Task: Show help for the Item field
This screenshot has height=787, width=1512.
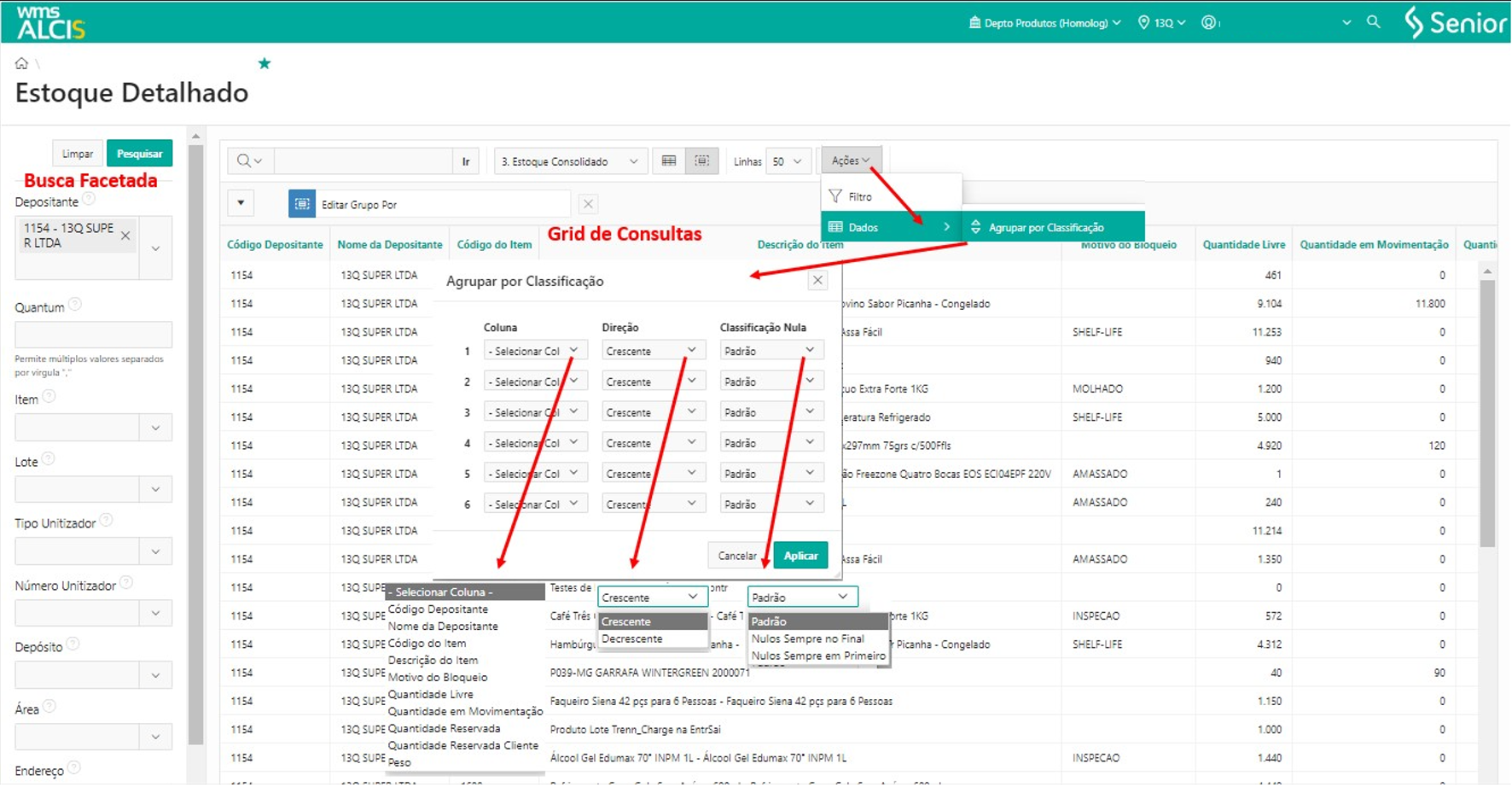Action: pyautogui.click(x=49, y=397)
